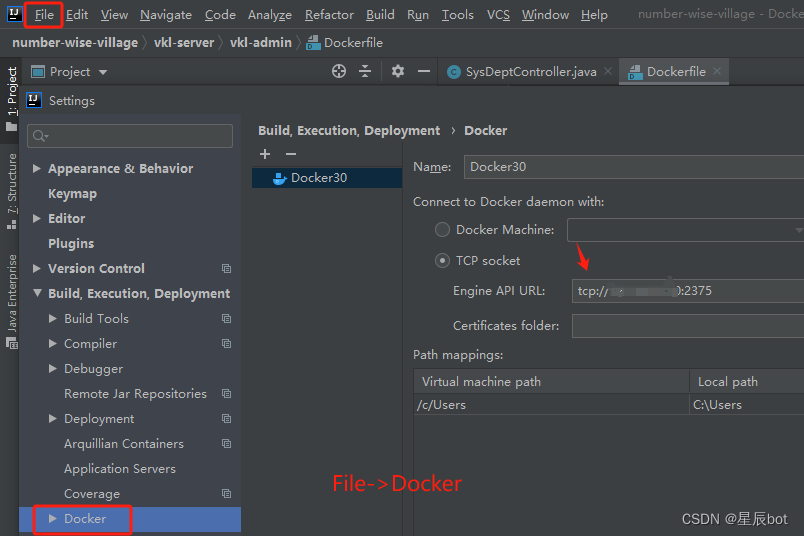Image resolution: width=804 pixels, height=536 pixels.
Task: Select the Docker Machine radio button
Action: tap(443, 229)
